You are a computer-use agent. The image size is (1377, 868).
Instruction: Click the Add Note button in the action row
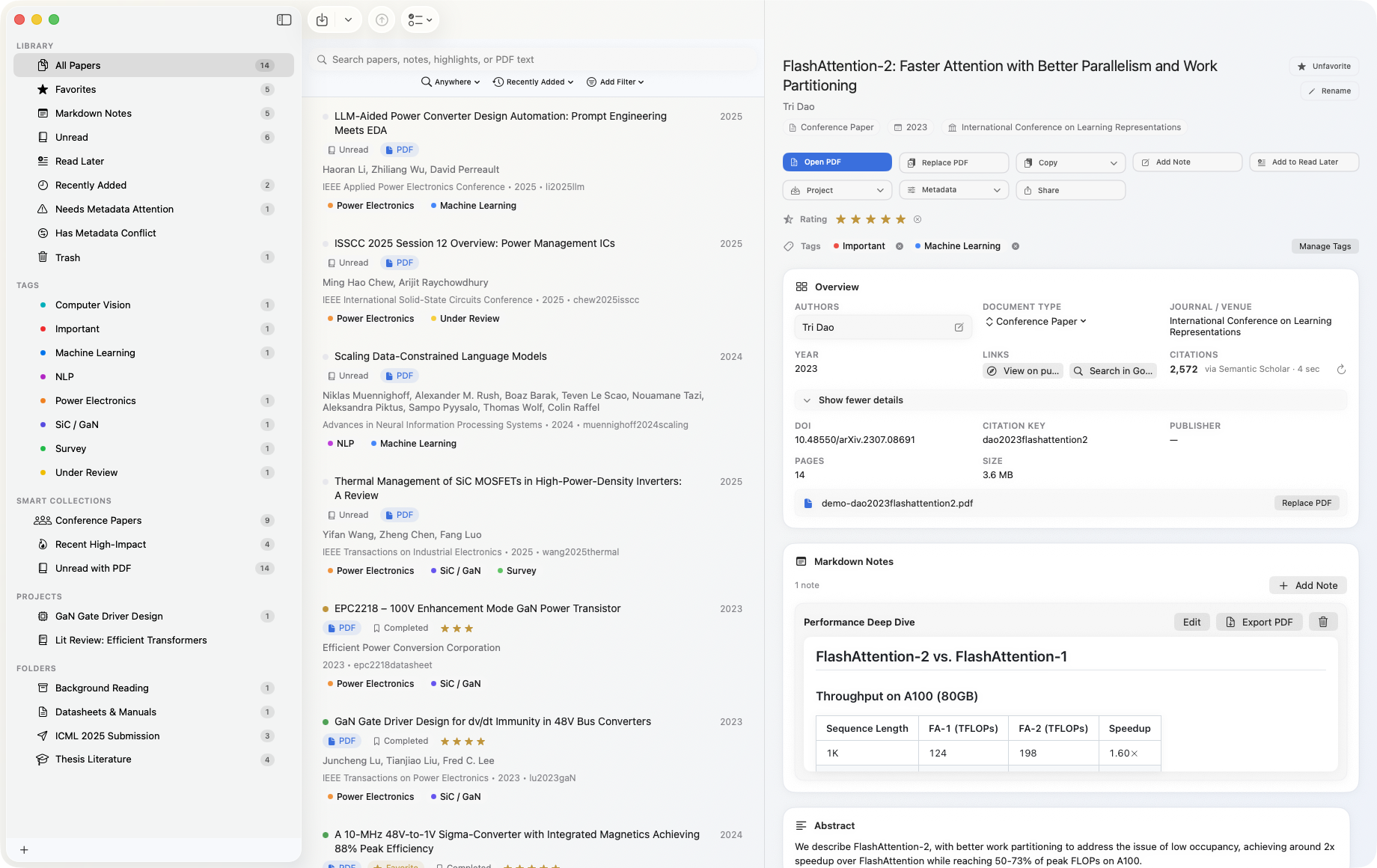1187,162
